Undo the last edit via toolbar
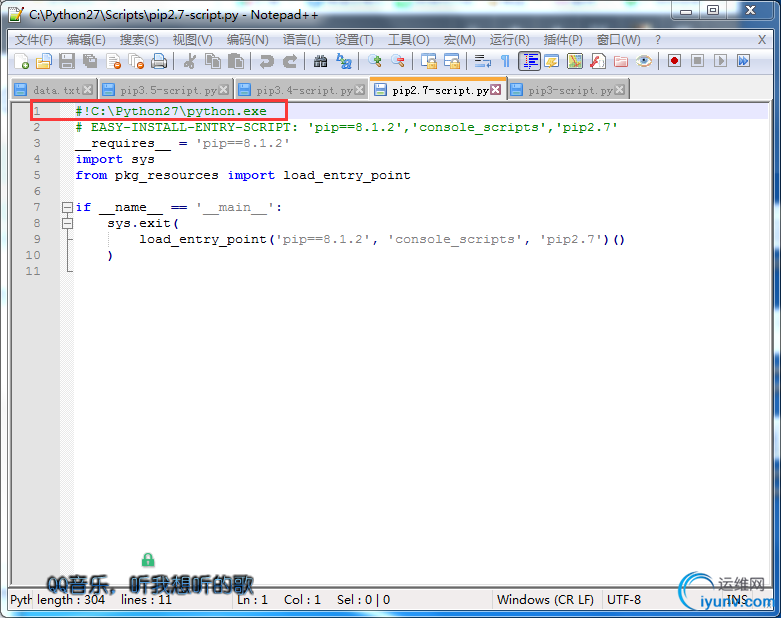781x618 pixels. click(x=266, y=61)
